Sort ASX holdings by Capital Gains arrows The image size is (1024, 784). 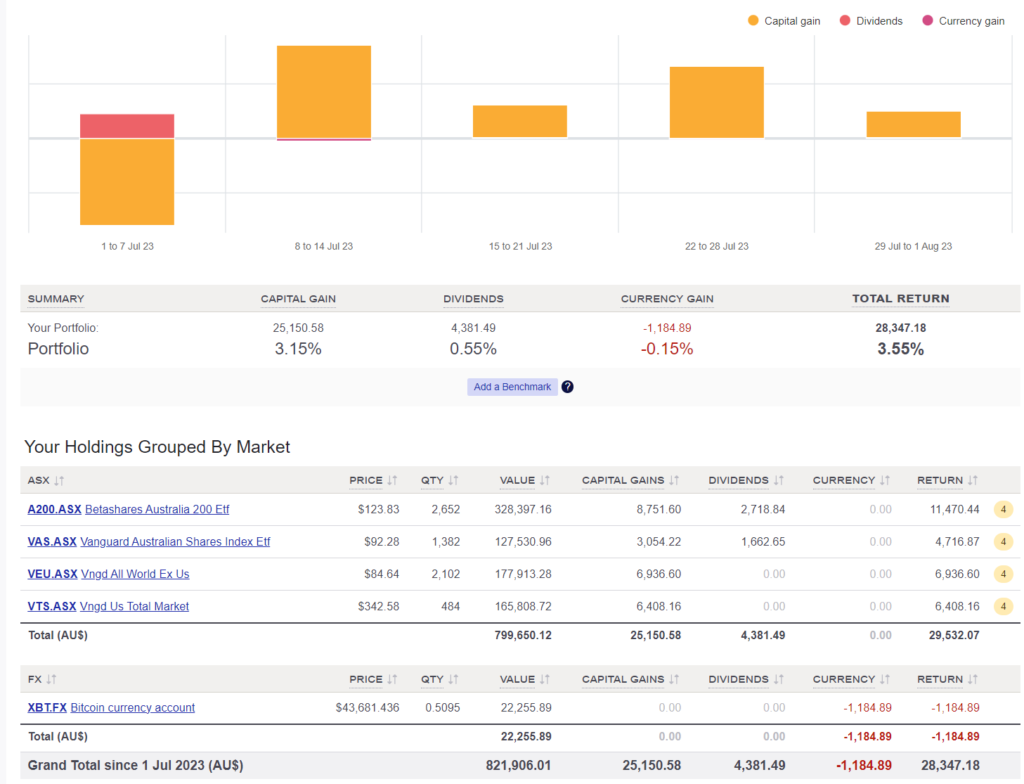coord(674,481)
